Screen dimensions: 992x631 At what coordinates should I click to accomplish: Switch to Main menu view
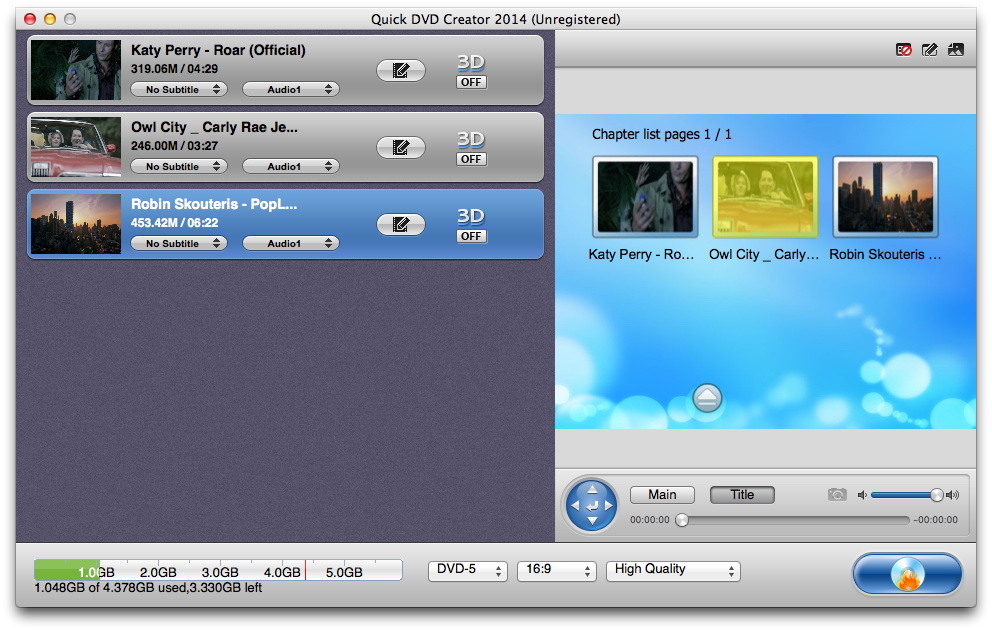[662, 494]
